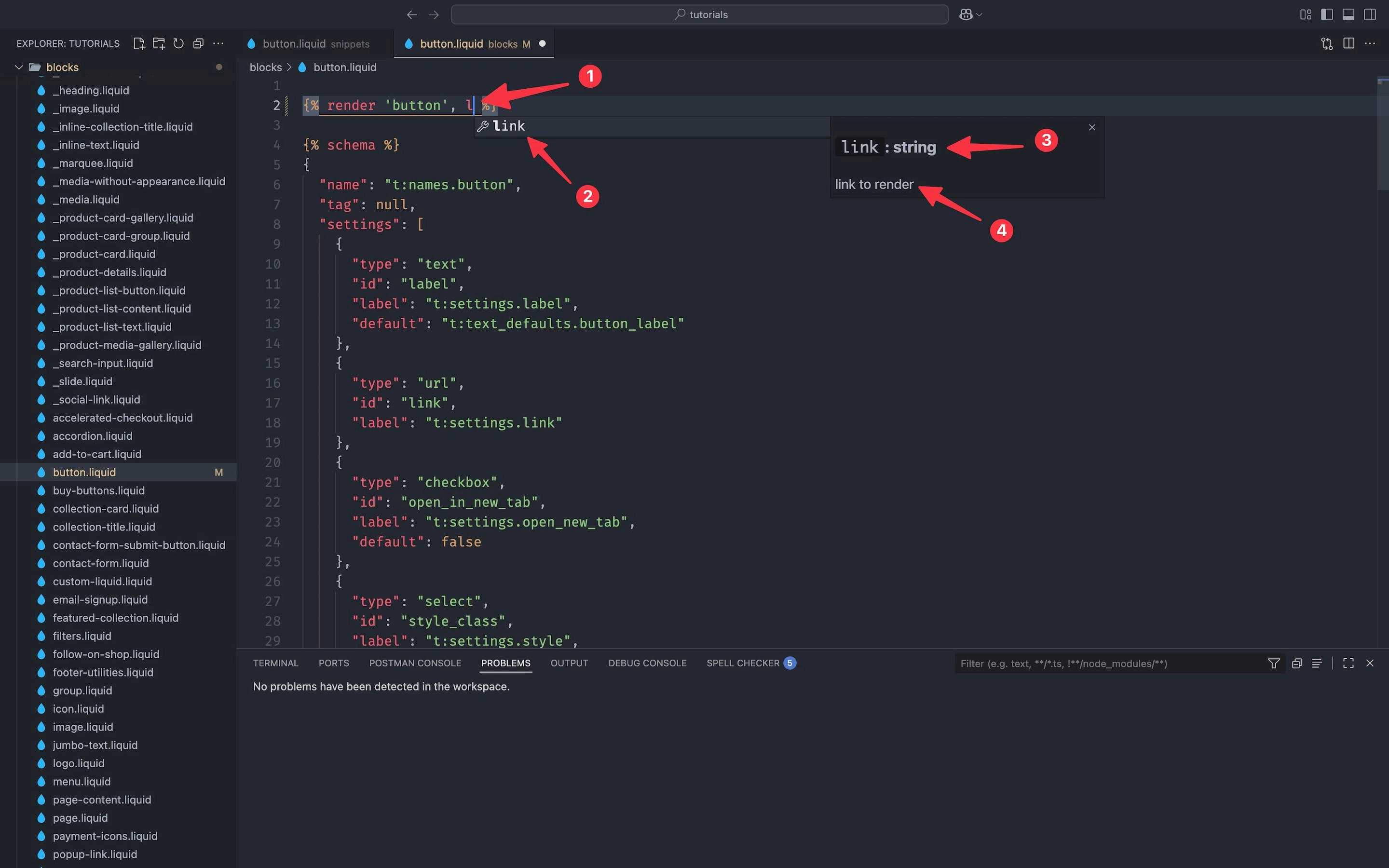Toggle primary side bar visibility
The width and height of the screenshot is (1389, 868).
pos(1327,15)
